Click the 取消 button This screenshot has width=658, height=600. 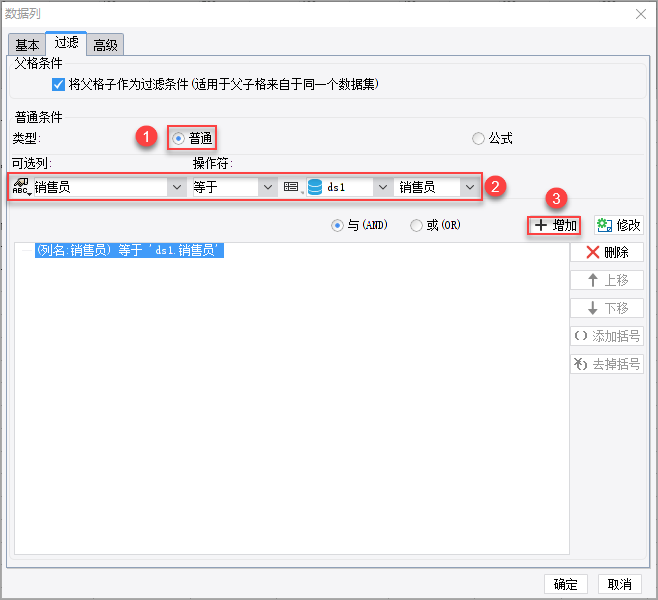tap(619, 584)
